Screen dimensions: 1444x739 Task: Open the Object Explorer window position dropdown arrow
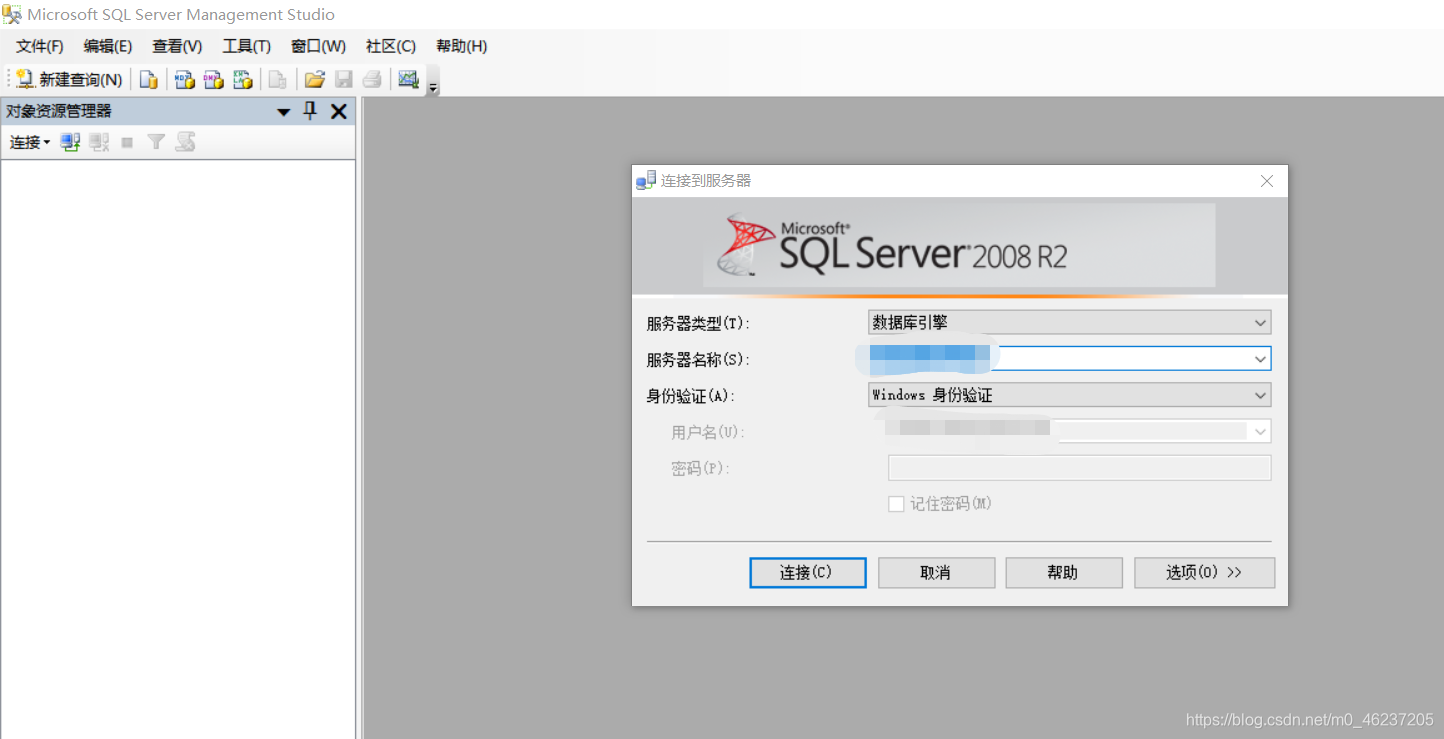pos(284,112)
